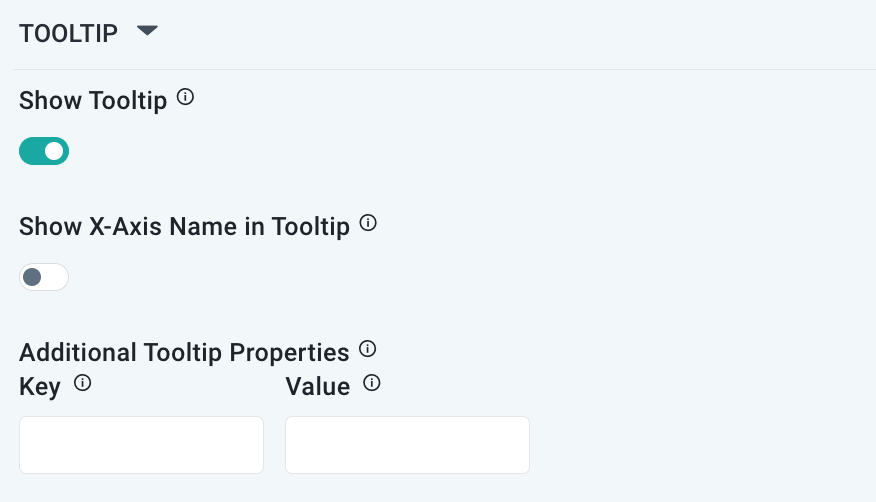Click into the Key input field
The height and width of the screenshot is (502, 876).
[x=141, y=445]
